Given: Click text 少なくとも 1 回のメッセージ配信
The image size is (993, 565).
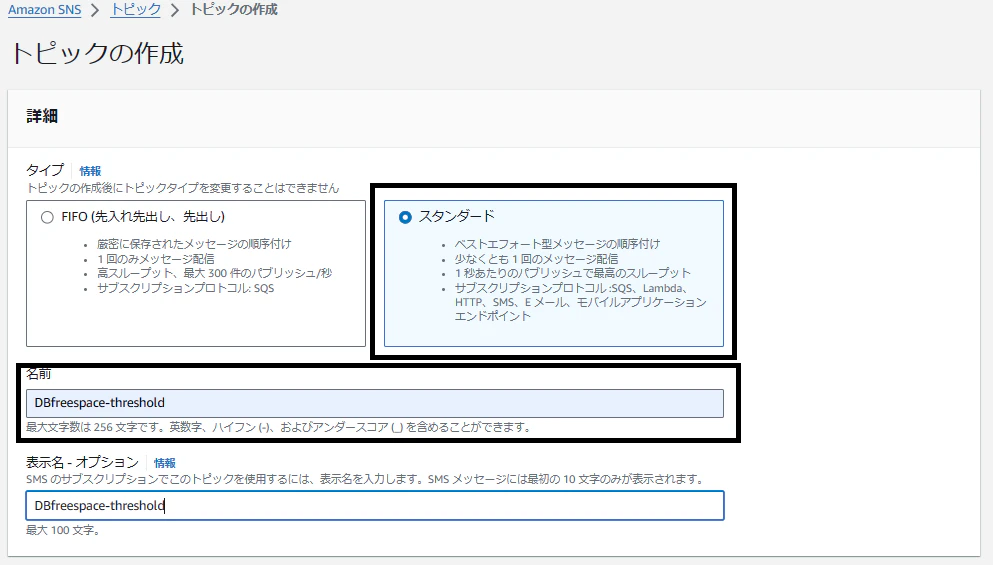Looking at the screenshot, I should [536, 259].
